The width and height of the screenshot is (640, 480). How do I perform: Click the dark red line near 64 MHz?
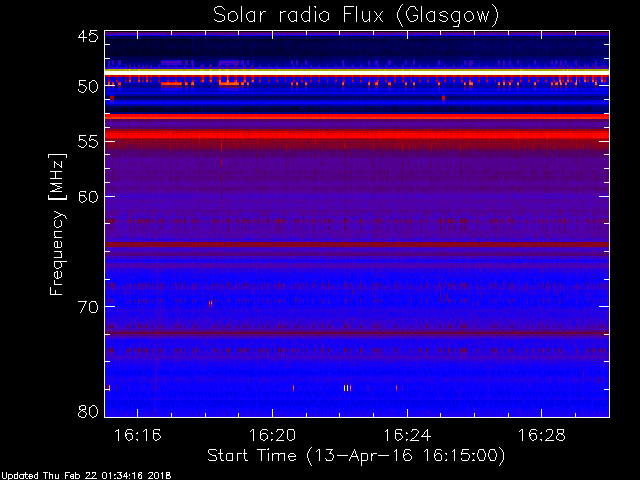(x=357, y=244)
